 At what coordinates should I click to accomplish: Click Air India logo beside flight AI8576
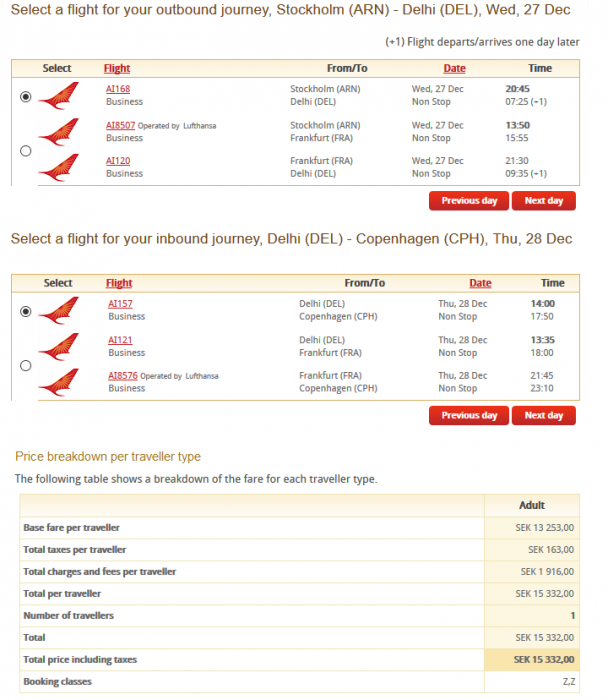pos(58,382)
